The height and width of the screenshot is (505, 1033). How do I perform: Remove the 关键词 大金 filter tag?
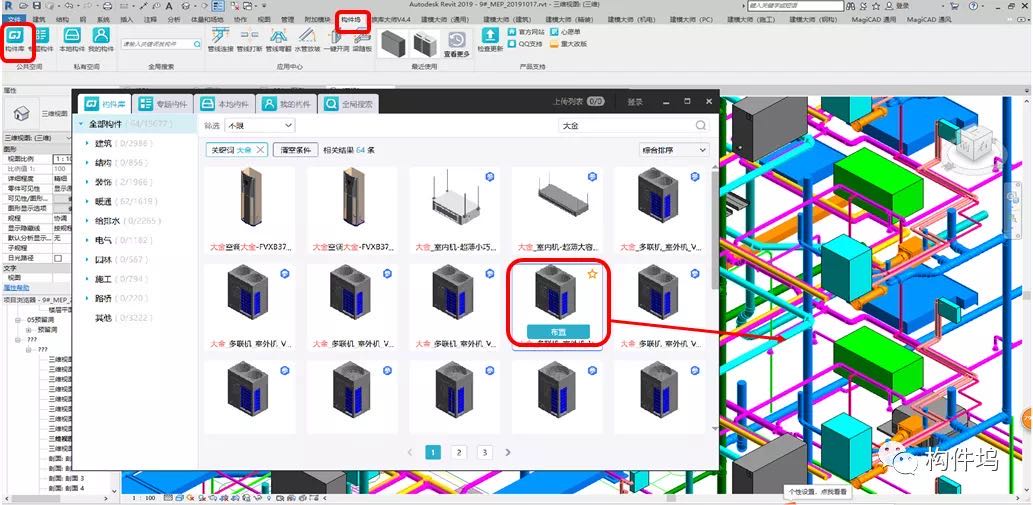pos(260,150)
